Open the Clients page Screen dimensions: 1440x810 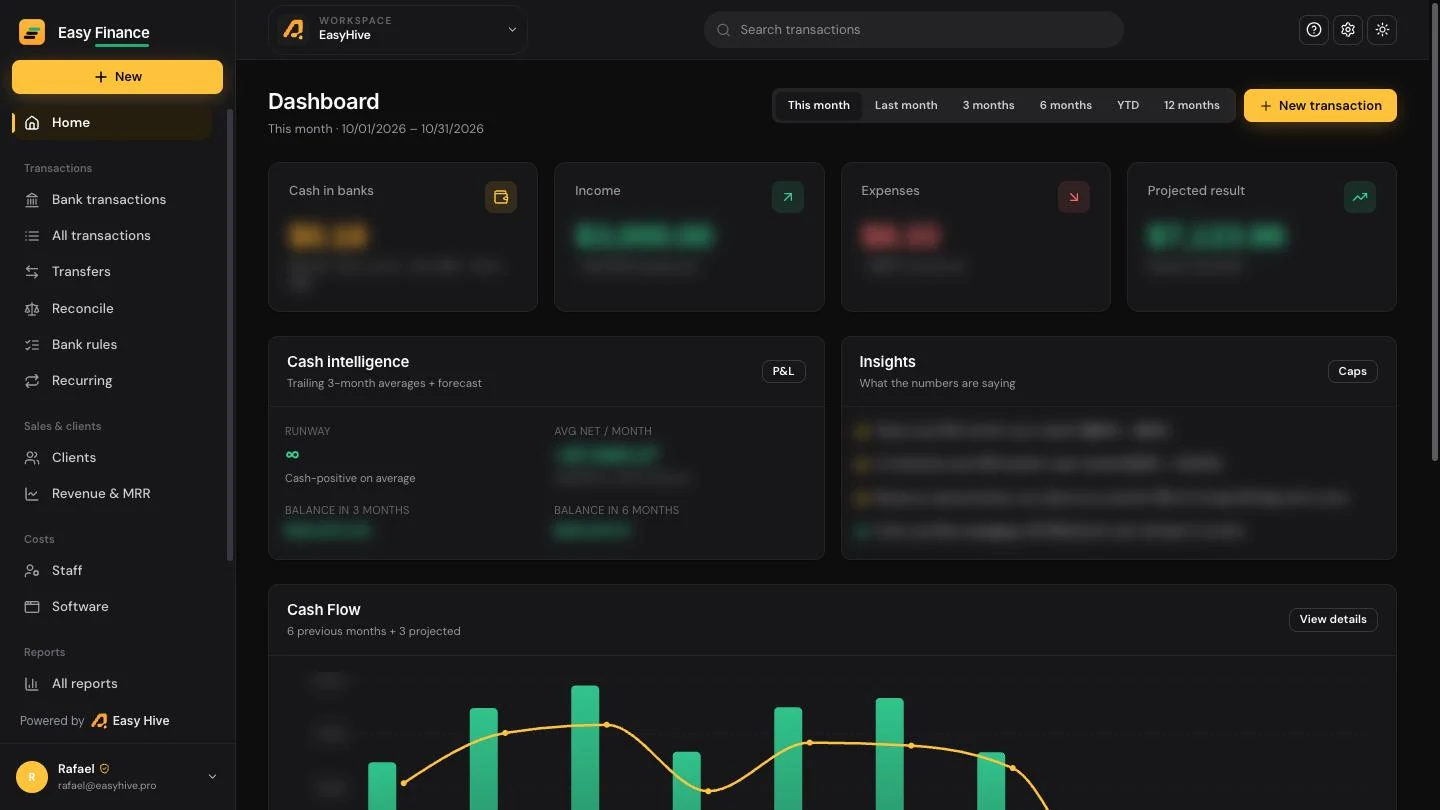(112, 458)
